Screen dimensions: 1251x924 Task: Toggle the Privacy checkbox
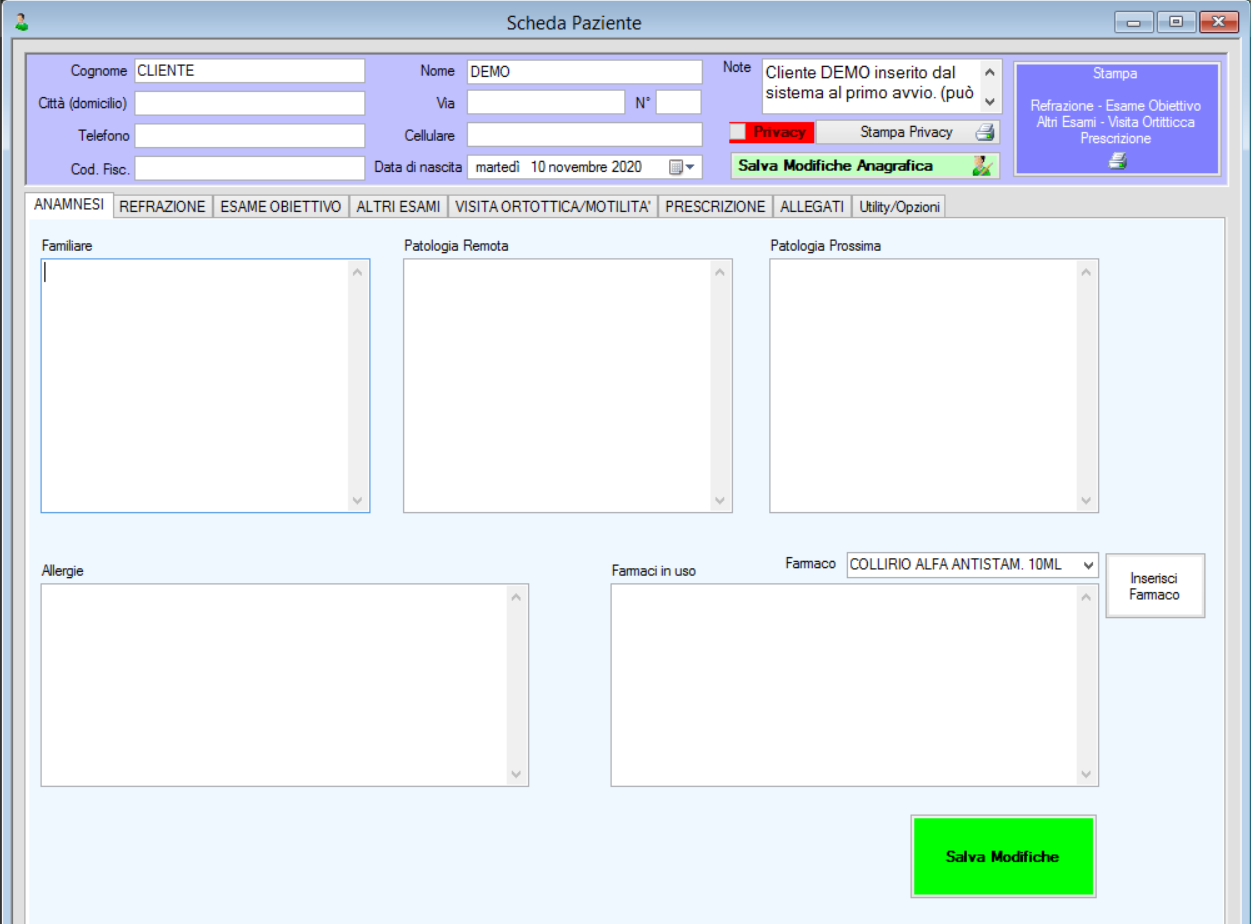click(x=738, y=132)
